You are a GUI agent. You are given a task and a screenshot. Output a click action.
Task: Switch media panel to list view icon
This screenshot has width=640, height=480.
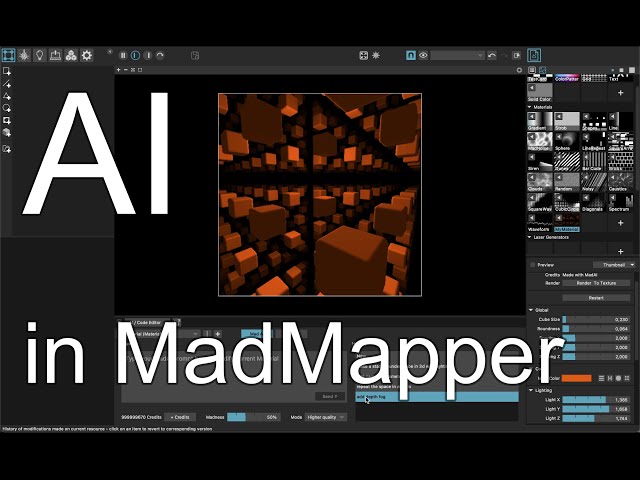[x=532, y=70]
